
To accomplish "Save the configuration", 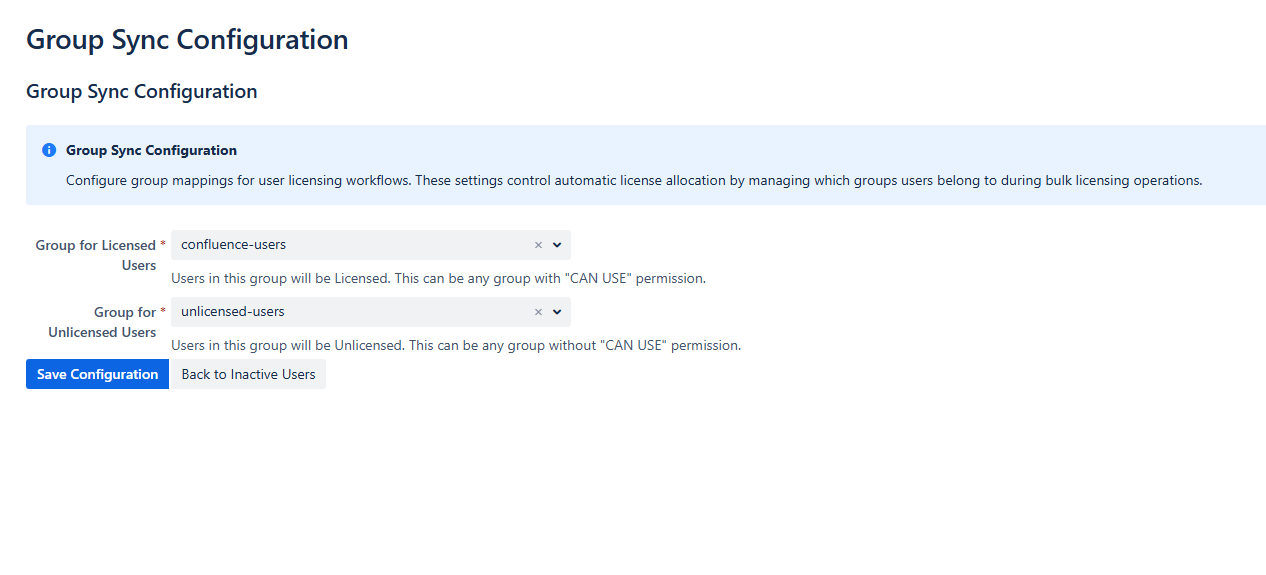I will pyautogui.click(x=97, y=374).
